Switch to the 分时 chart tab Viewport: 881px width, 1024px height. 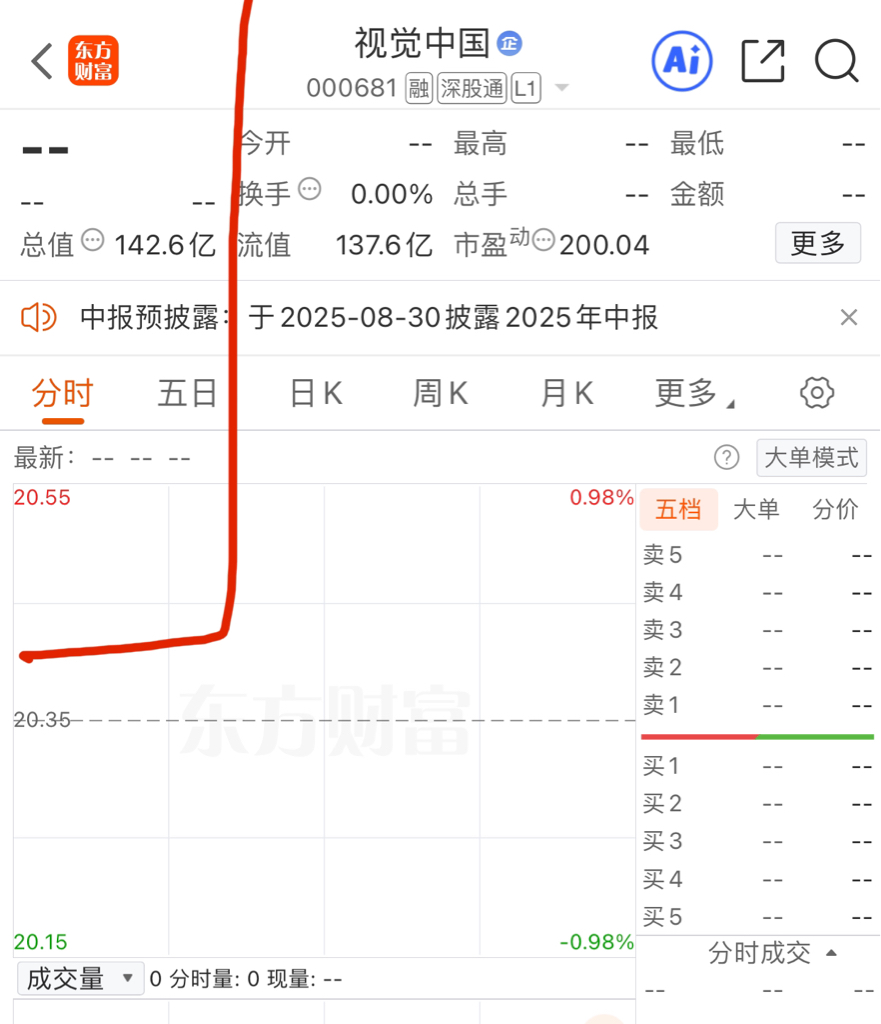(x=63, y=394)
